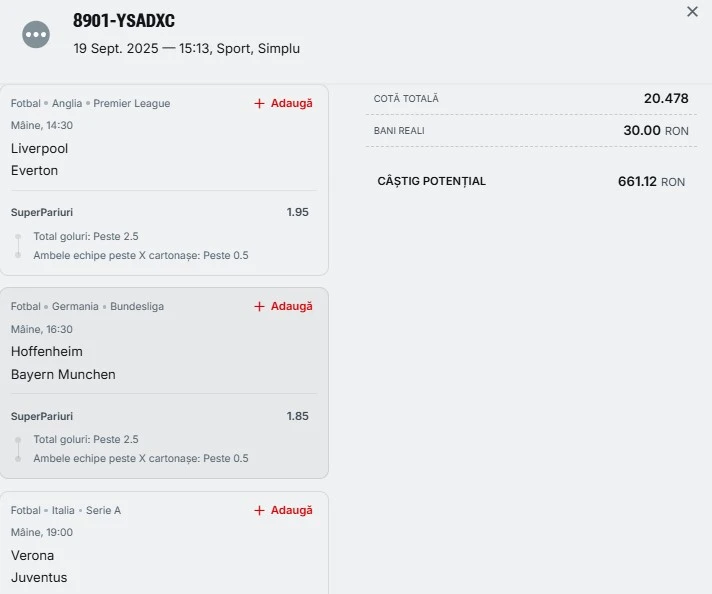
Task: Click the plus icon for Hoffenheim match
Action: coord(259,307)
